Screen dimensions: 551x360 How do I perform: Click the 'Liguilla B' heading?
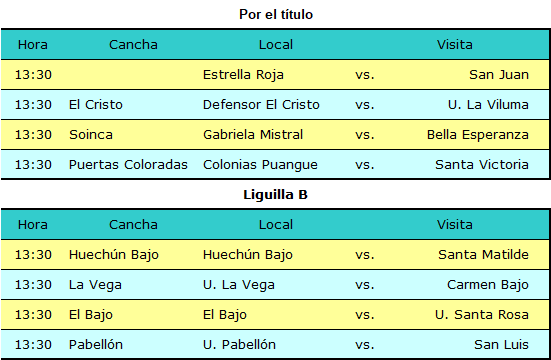pos(276,194)
